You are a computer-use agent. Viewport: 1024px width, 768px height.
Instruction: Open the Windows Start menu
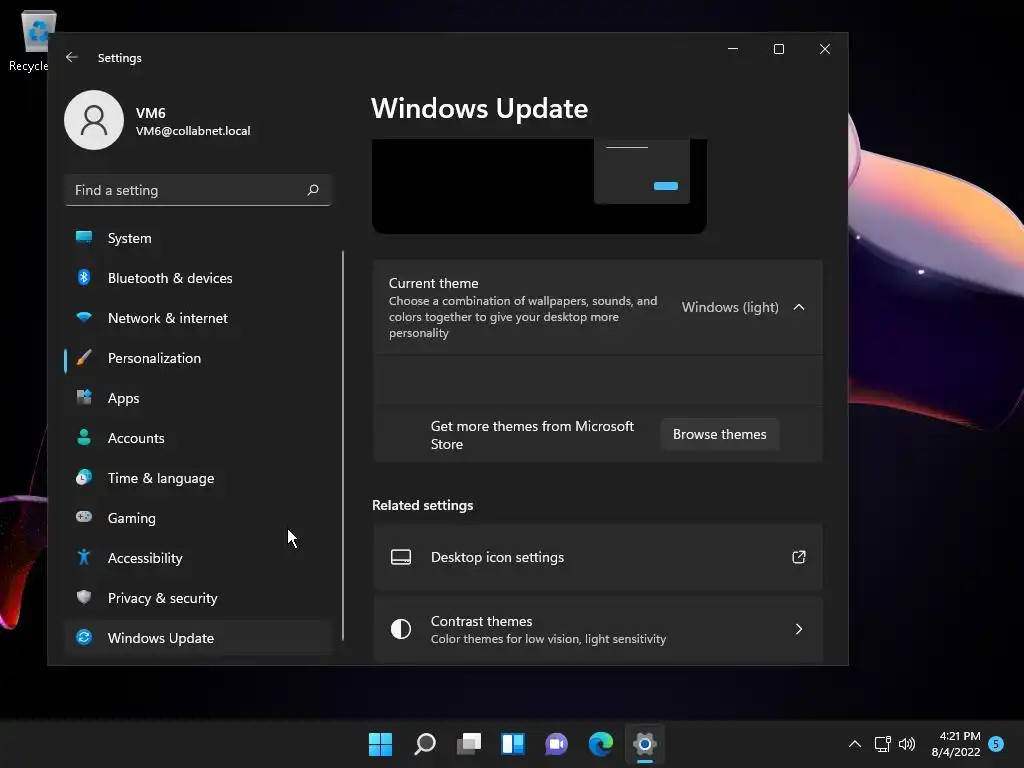[x=380, y=744]
